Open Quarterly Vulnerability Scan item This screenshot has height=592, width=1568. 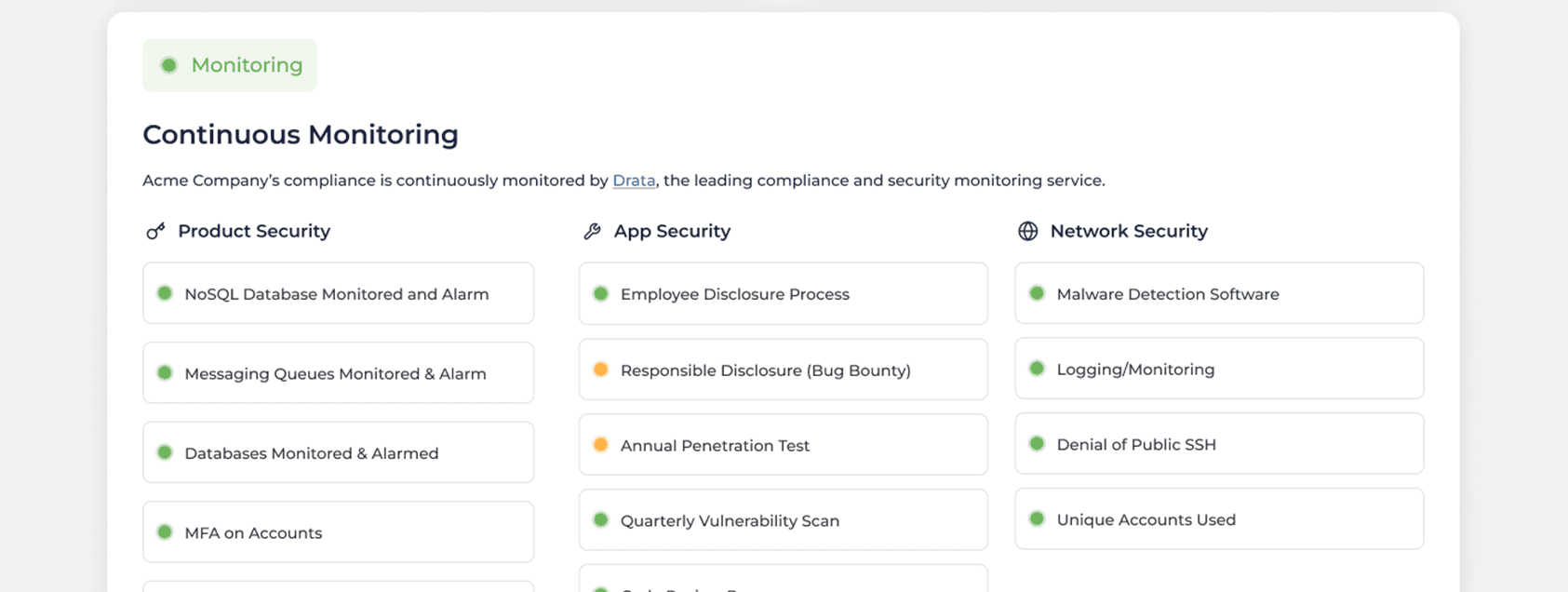pos(783,520)
